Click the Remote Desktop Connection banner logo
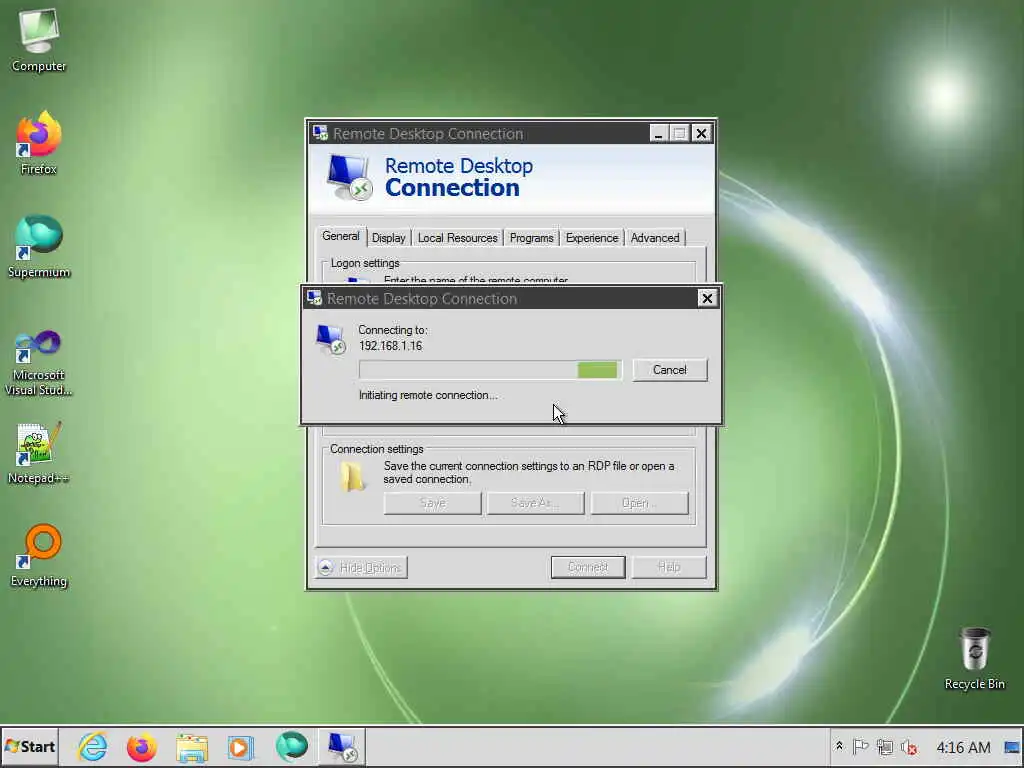The height and width of the screenshot is (768, 1024). pyautogui.click(x=349, y=177)
